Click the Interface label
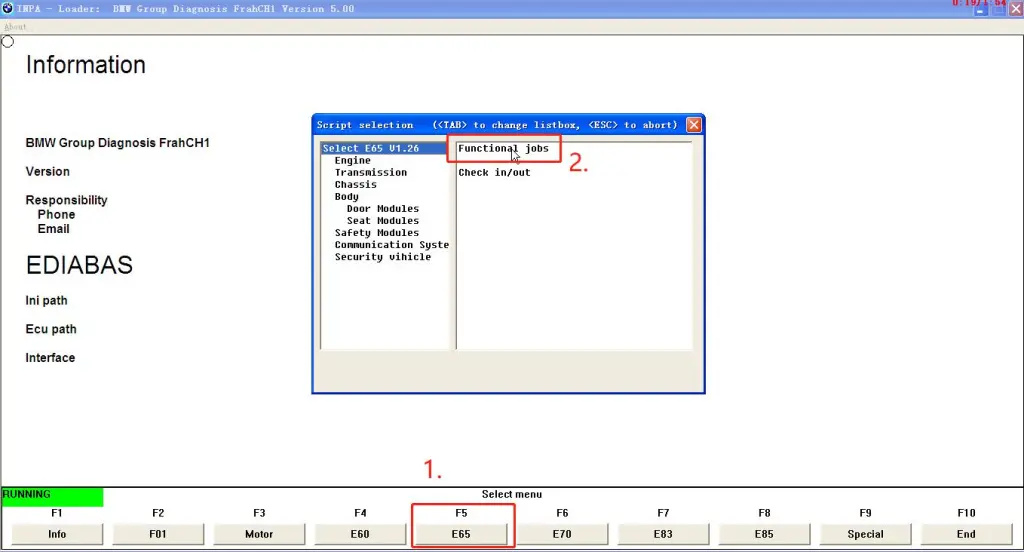Image resolution: width=1024 pixels, height=552 pixels. pyautogui.click(x=50, y=358)
